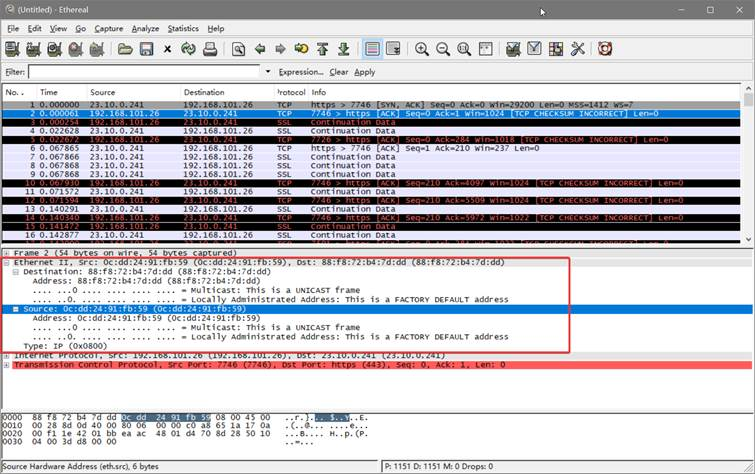
Task: Open a capture file with folder icon
Action: point(125,49)
